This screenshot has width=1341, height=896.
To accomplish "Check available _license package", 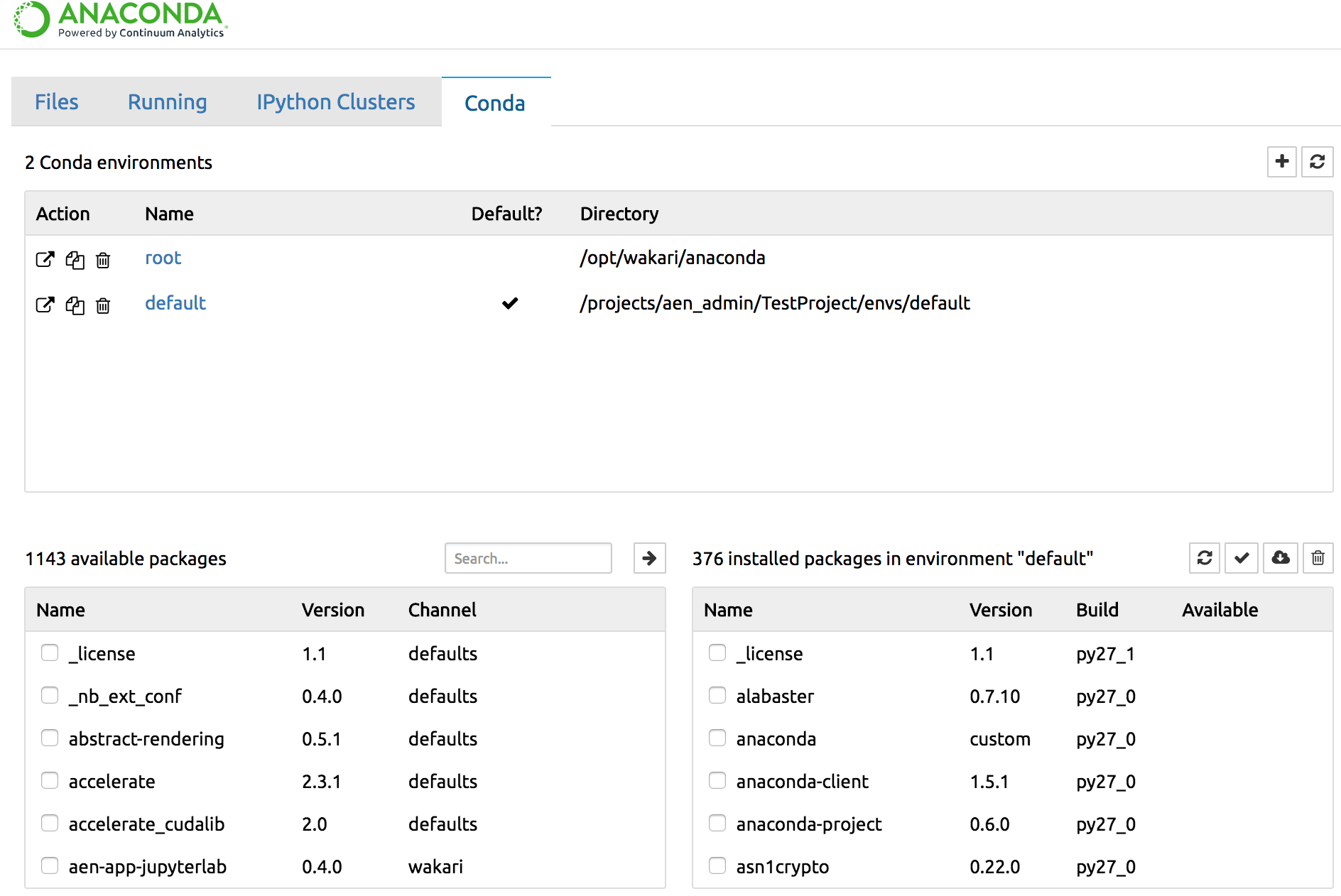I will (50, 652).
